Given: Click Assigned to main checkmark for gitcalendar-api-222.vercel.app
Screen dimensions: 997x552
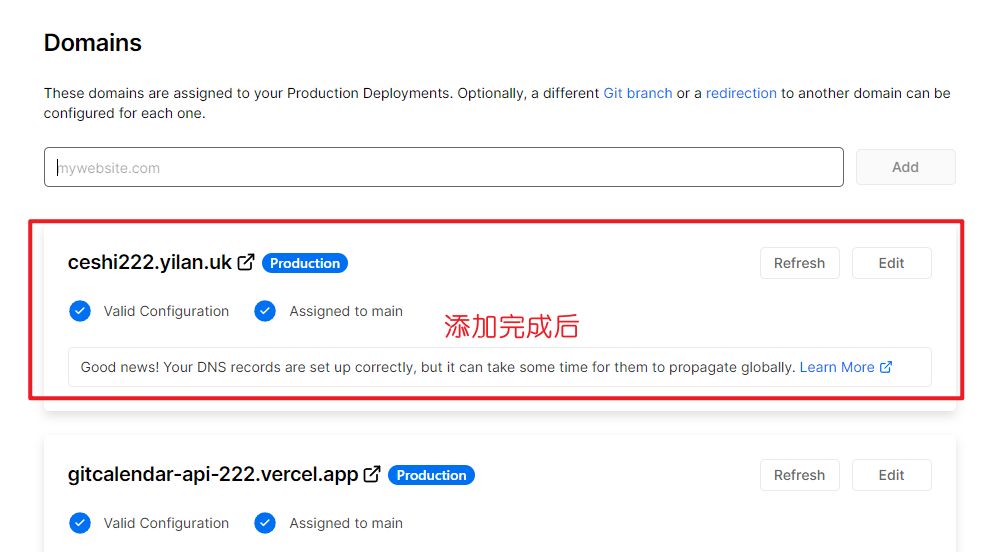Looking at the screenshot, I should click(265, 523).
